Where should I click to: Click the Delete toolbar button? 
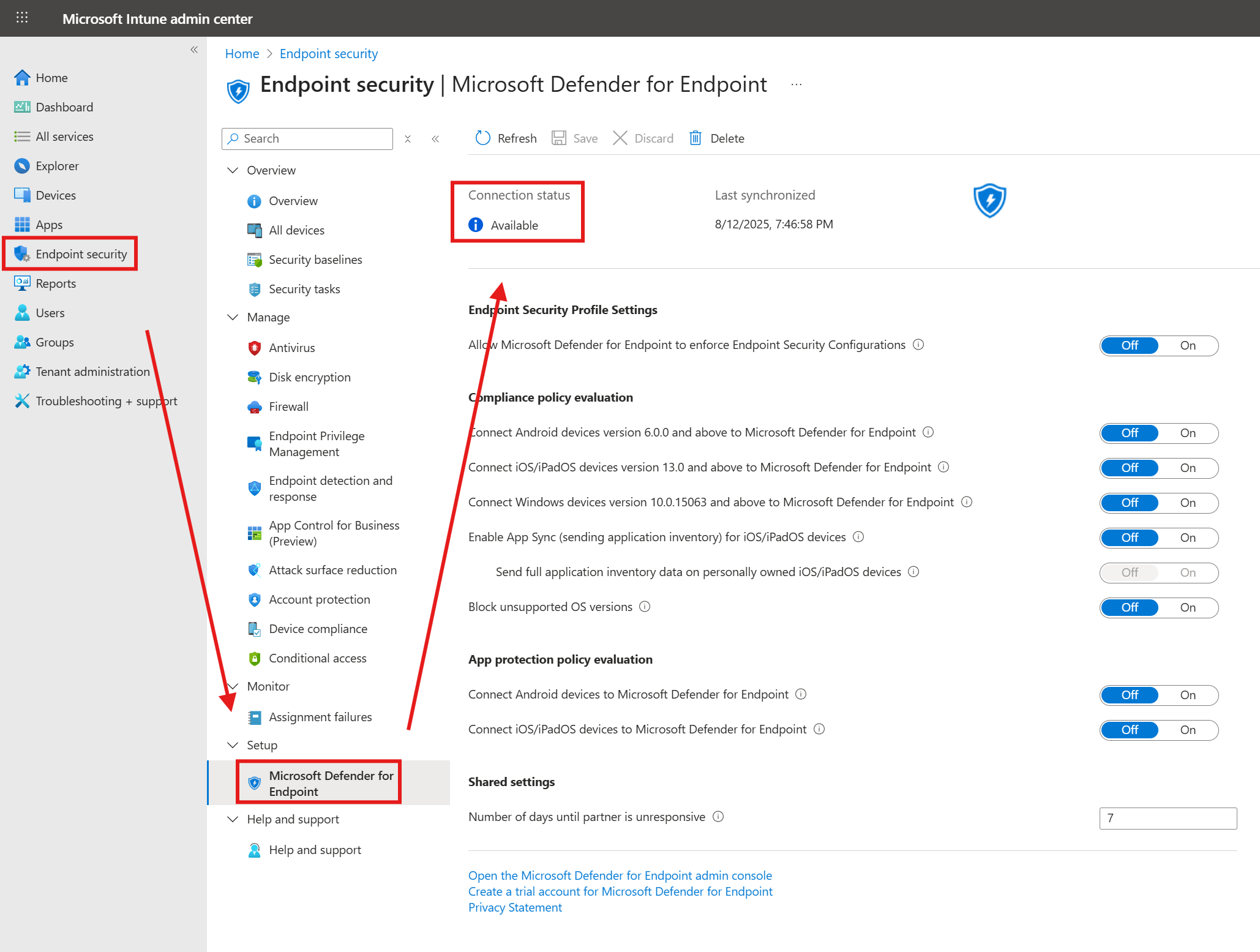click(717, 138)
